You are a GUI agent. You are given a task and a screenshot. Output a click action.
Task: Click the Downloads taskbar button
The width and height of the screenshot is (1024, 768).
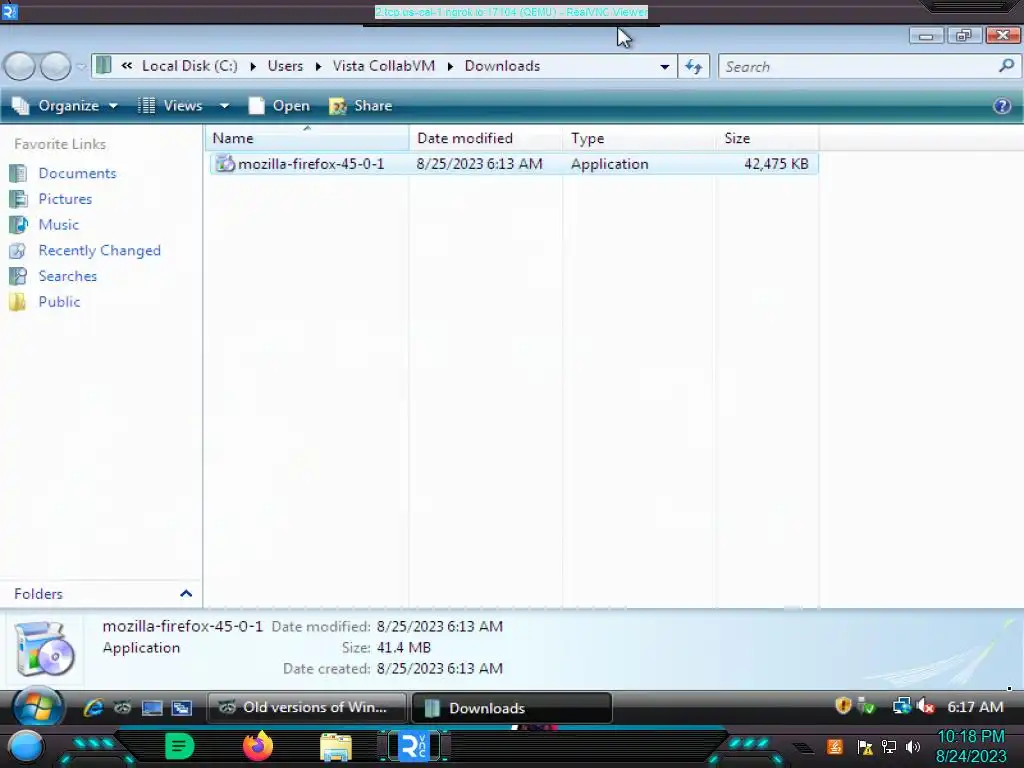coord(512,708)
